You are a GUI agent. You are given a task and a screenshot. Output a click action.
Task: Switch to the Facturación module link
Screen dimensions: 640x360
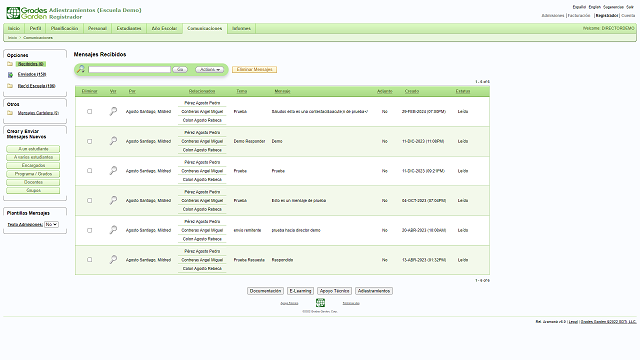[x=579, y=16]
